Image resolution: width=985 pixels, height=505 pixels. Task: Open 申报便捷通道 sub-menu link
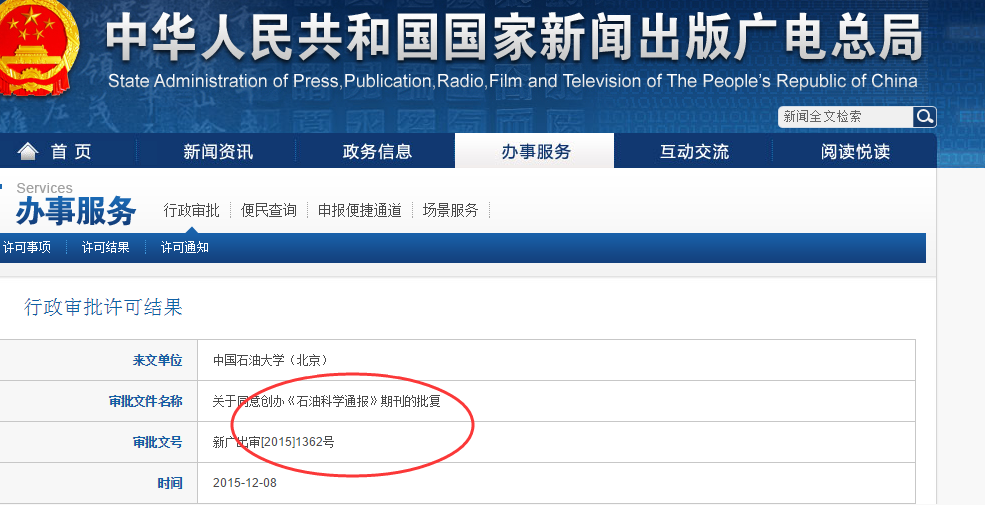click(x=360, y=210)
